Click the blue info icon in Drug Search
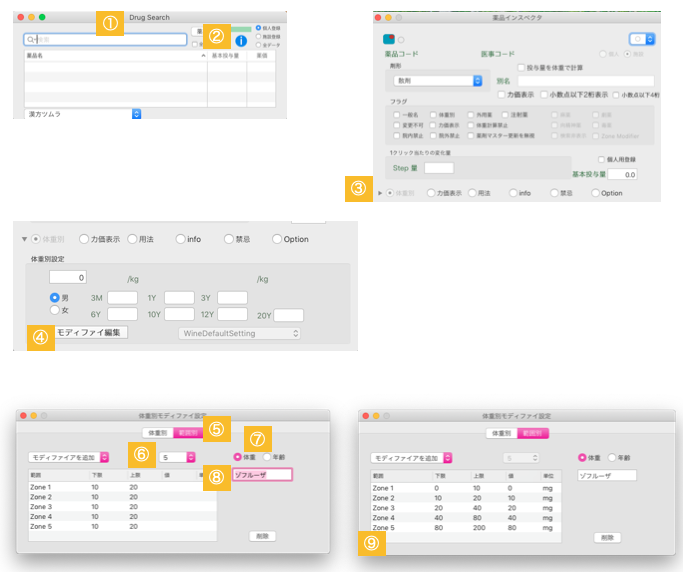 [241, 41]
